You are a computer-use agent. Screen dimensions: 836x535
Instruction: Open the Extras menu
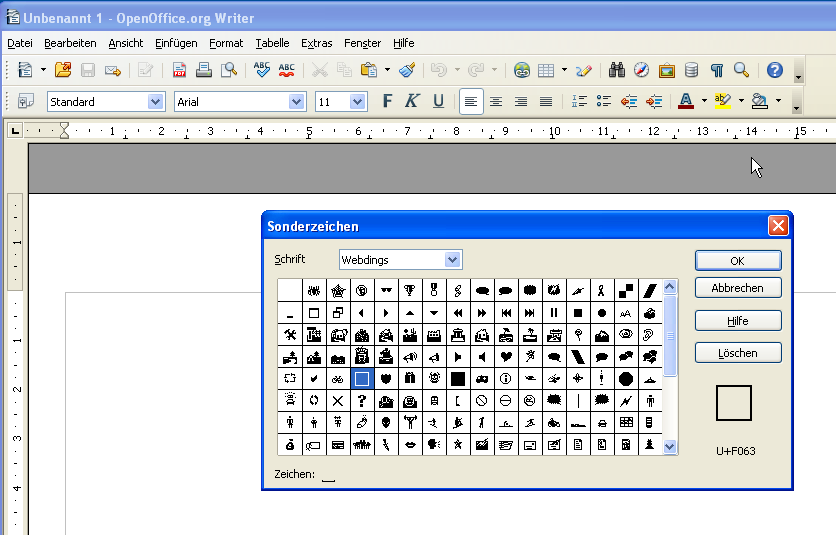316,43
